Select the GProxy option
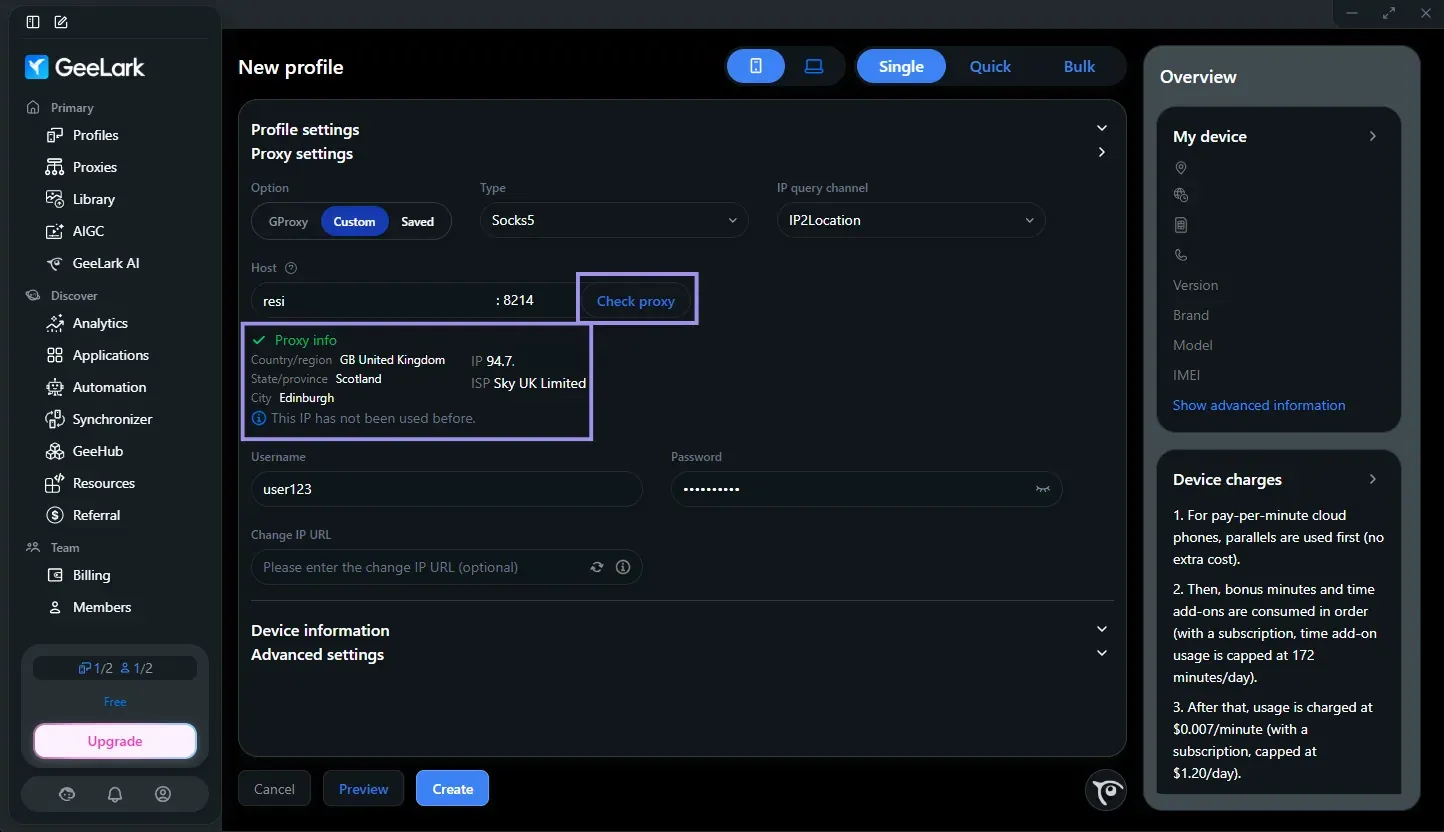Viewport: 1444px width, 832px height. coord(288,222)
